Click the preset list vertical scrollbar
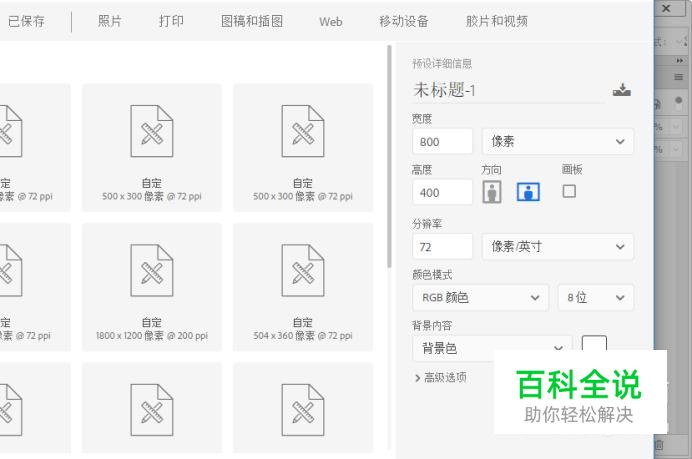The image size is (692, 459). point(389,157)
